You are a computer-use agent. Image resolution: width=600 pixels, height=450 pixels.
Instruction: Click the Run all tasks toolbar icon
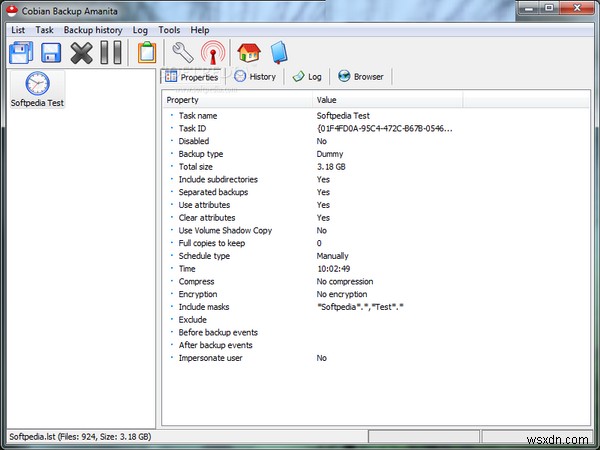[21, 52]
